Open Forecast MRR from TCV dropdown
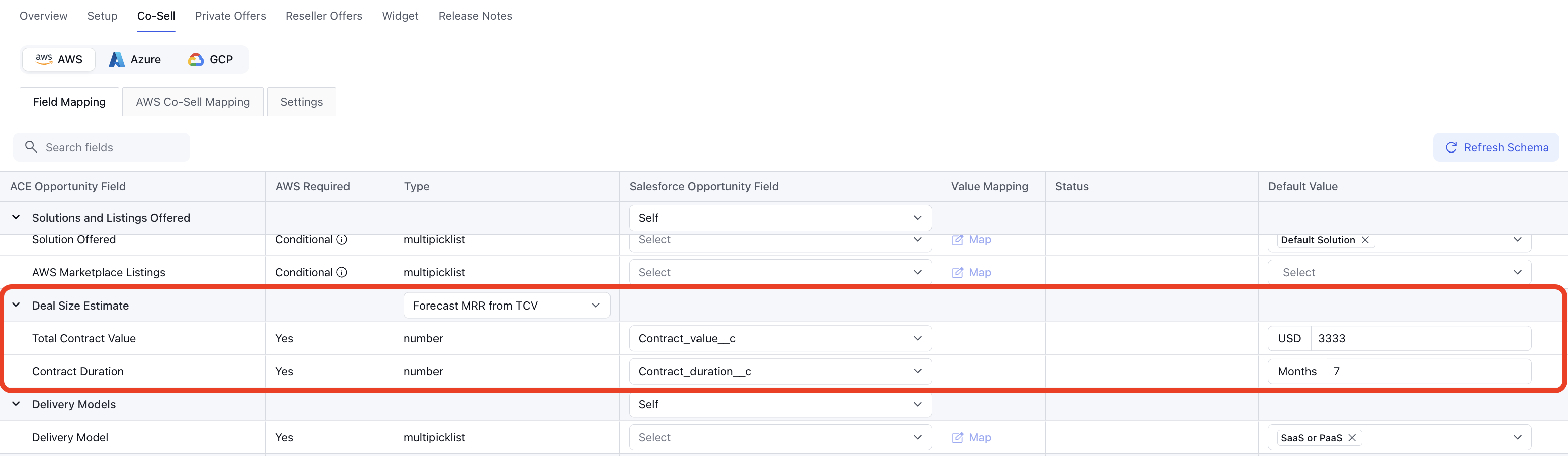This screenshot has width=1568, height=456. [506, 305]
